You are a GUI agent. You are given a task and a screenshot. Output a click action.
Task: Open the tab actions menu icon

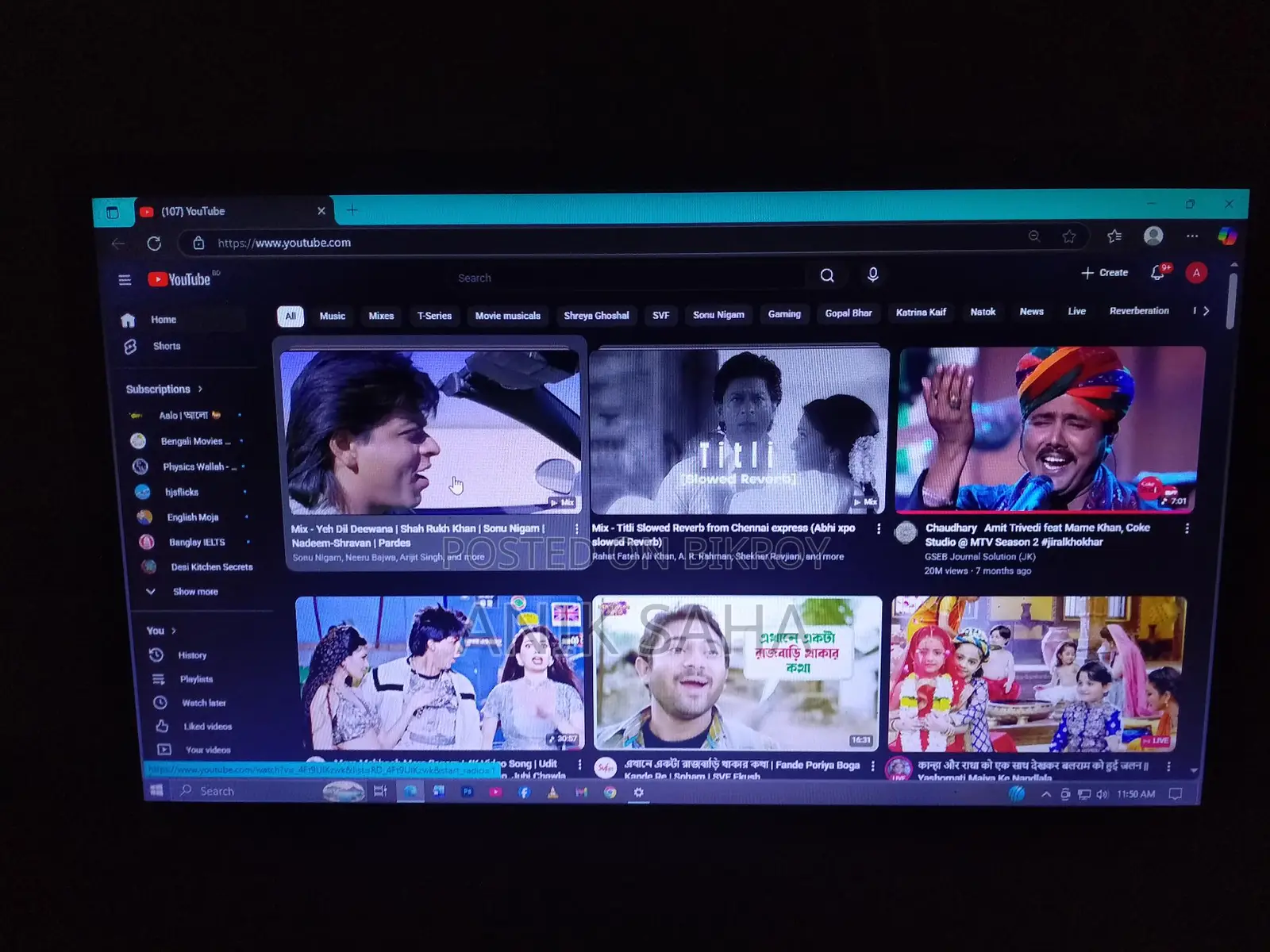pos(112,212)
